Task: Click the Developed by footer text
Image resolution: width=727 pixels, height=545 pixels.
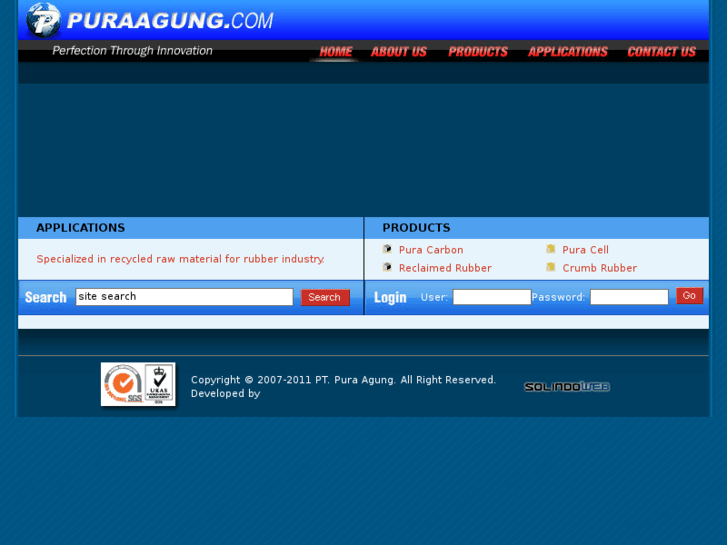Action: tap(225, 393)
